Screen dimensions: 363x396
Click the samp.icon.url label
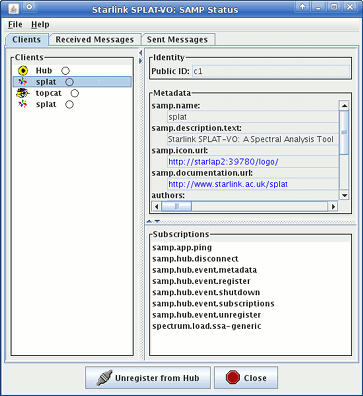click(180, 151)
